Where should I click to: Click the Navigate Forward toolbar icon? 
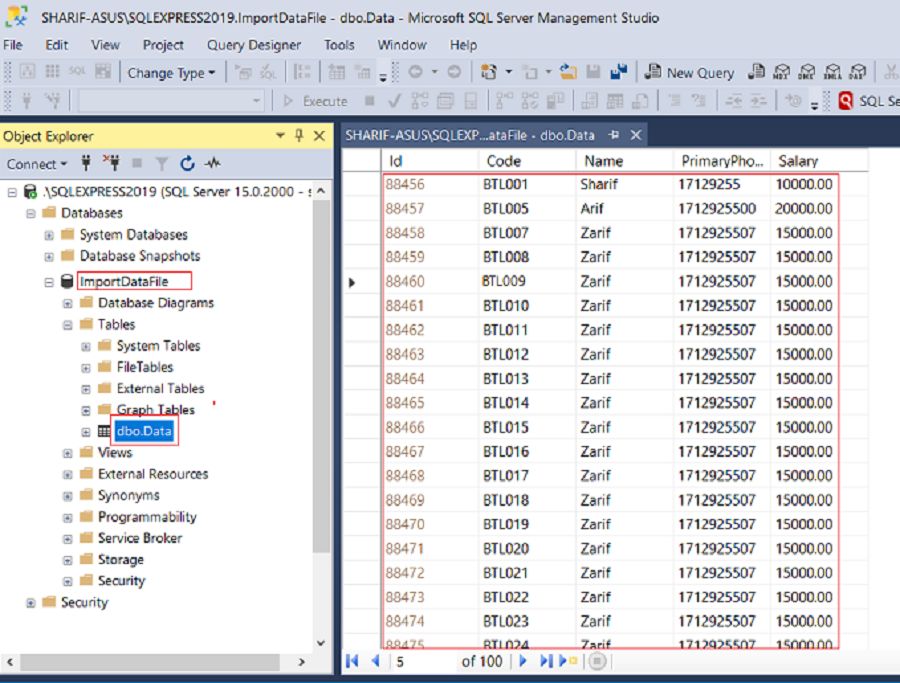pyautogui.click(x=454, y=72)
